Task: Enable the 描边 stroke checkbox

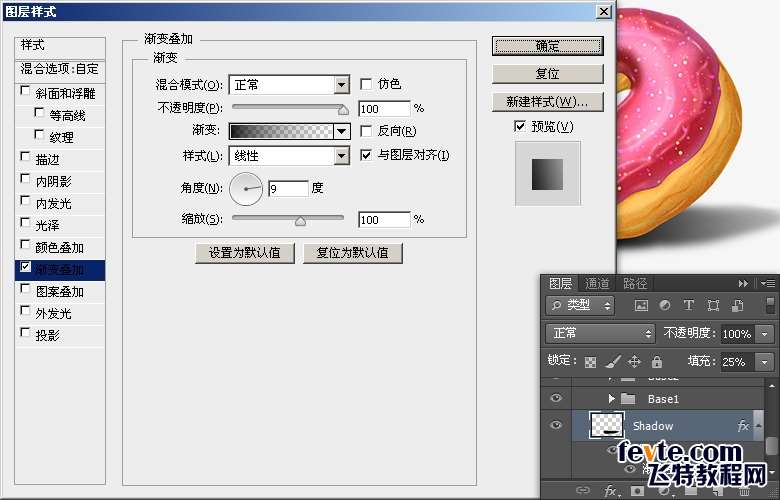Action: pos(25,157)
